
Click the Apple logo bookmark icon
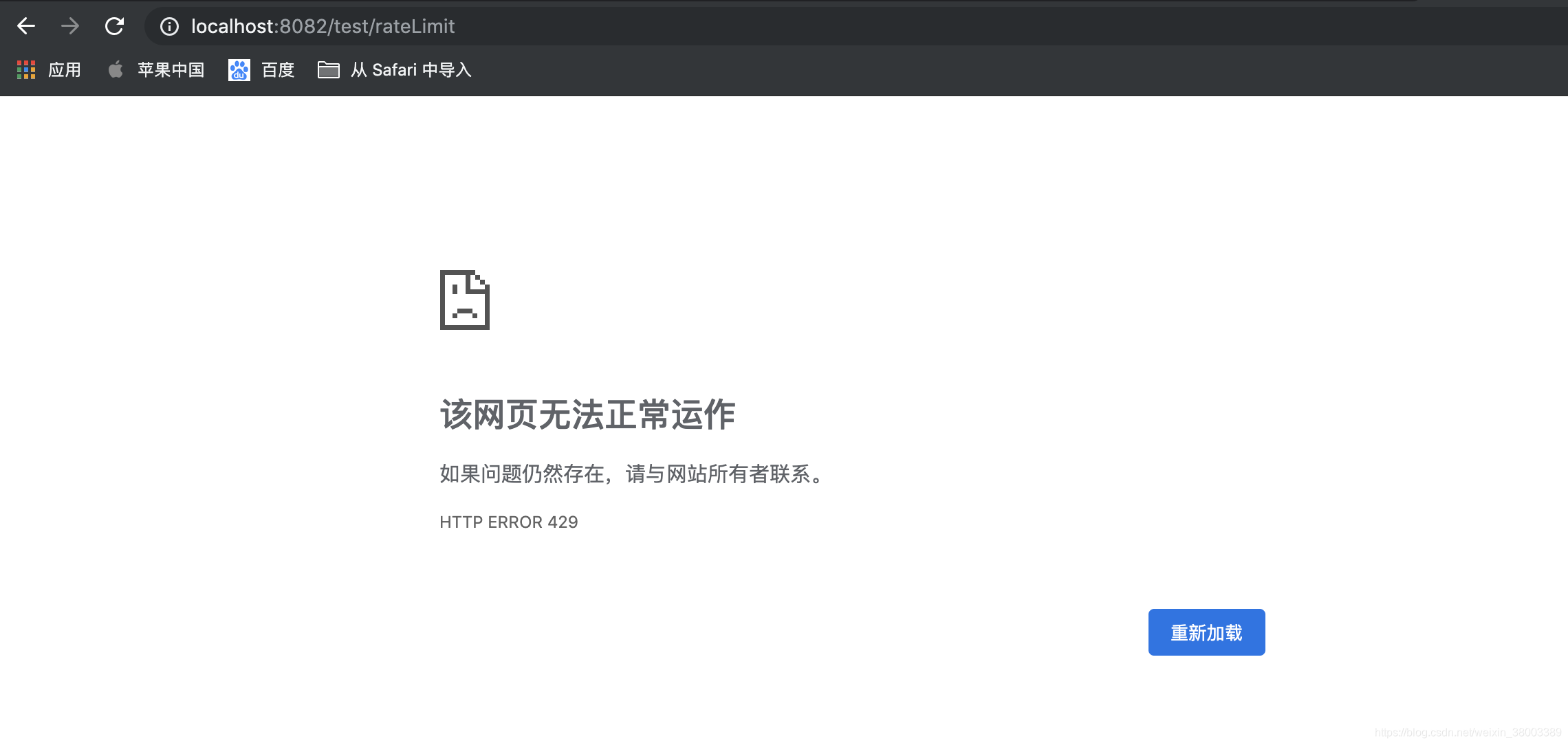(116, 69)
